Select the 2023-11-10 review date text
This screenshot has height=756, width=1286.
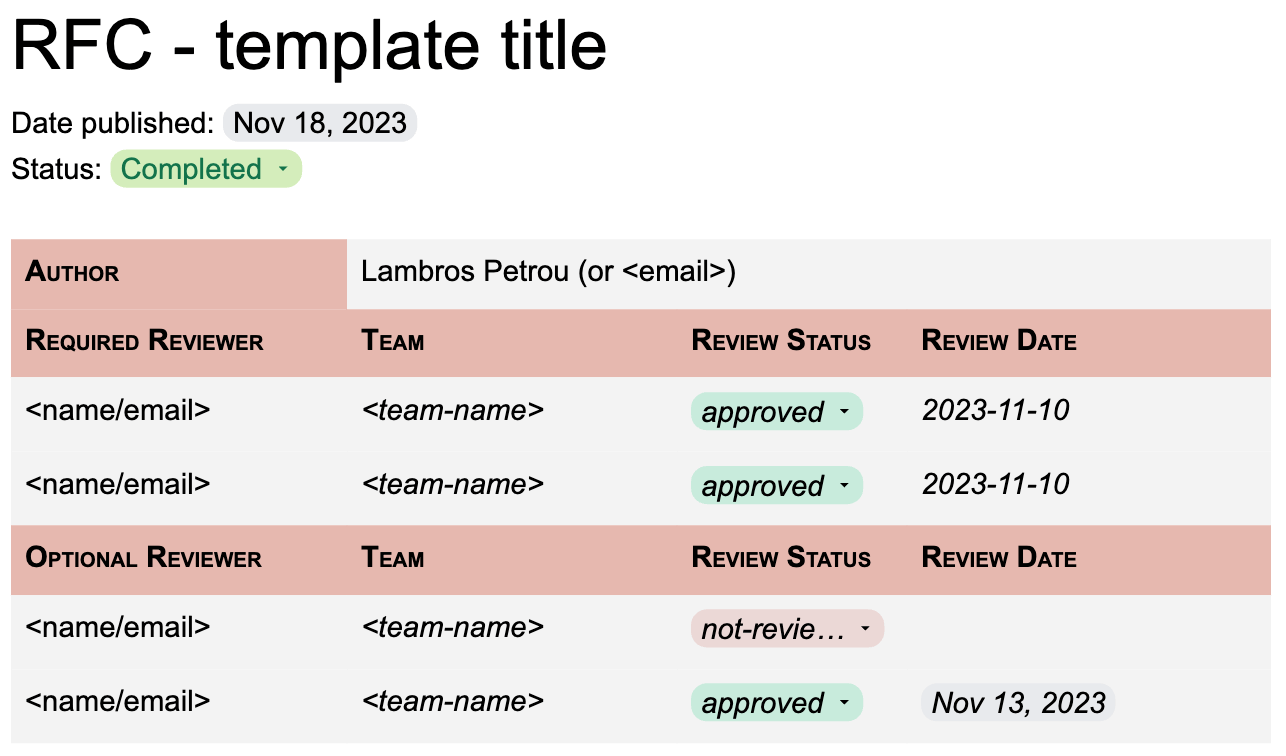coord(995,410)
